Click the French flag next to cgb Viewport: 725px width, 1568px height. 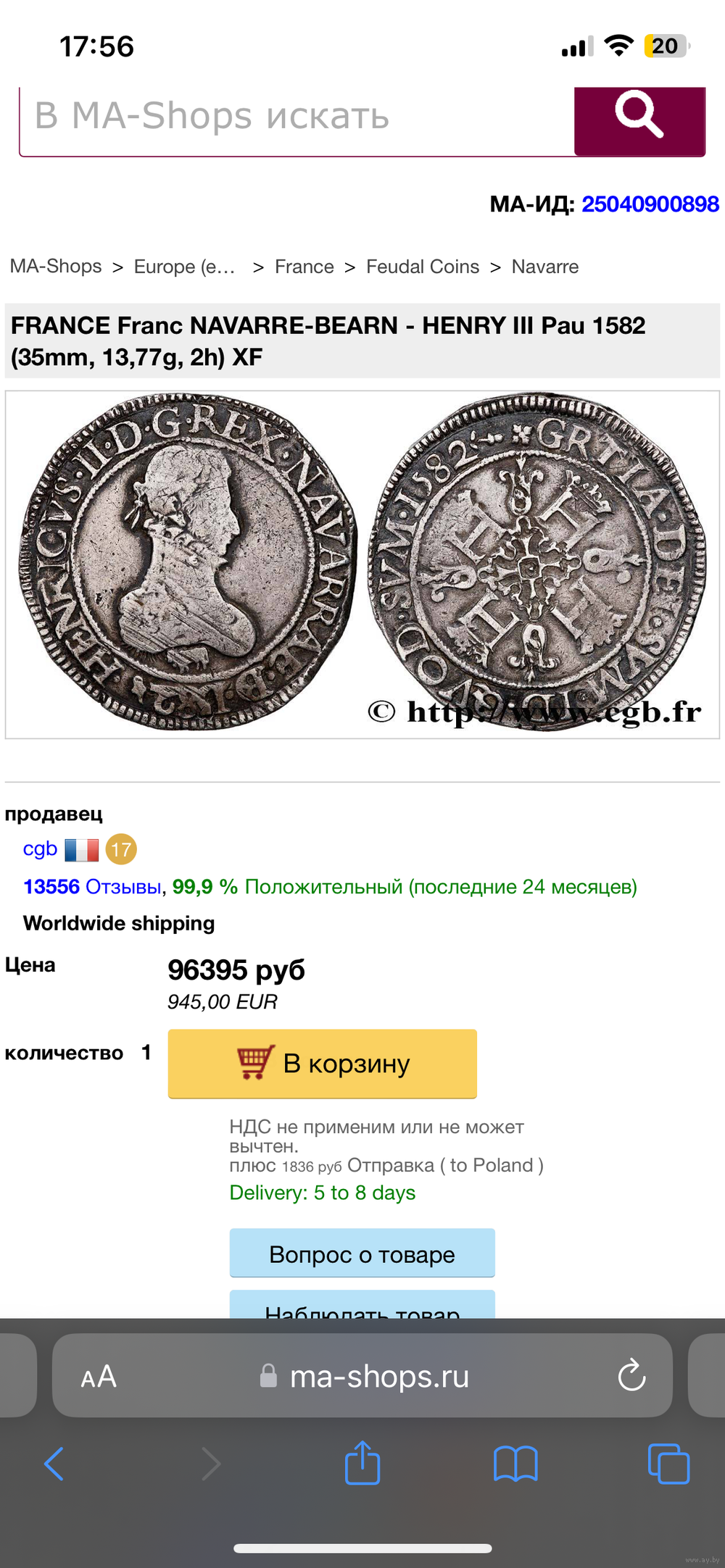pyautogui.click(x=82, y=849)
